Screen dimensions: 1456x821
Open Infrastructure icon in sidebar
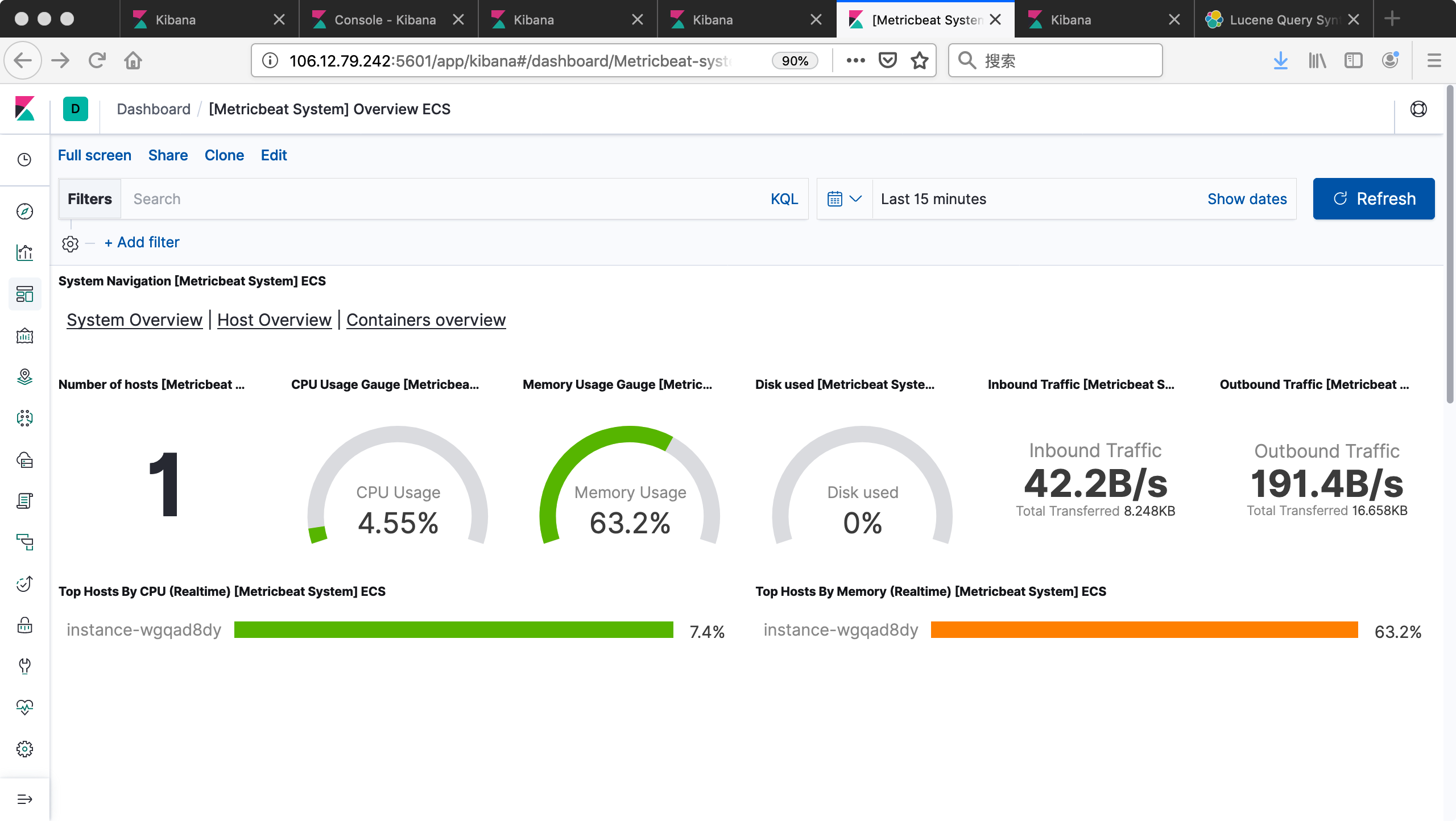pyautogui.click(x=24, y=460)
